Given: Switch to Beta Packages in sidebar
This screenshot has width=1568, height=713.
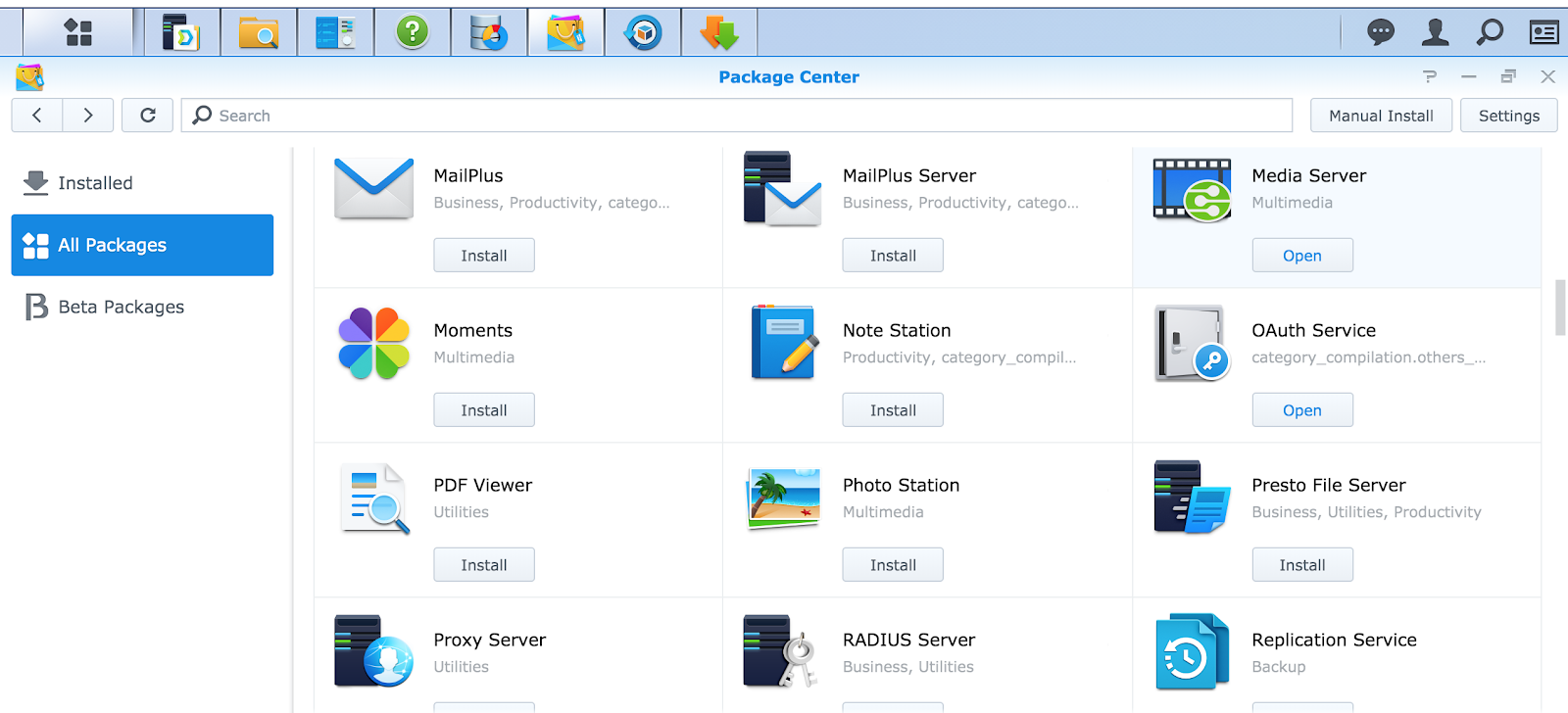Looking at the screenshot, I should coord(121,308).
